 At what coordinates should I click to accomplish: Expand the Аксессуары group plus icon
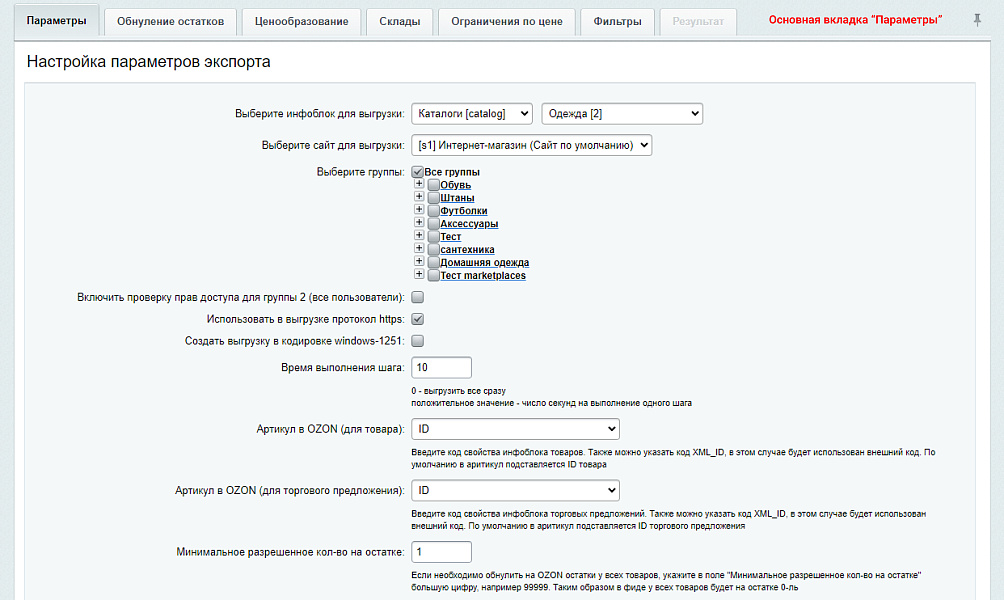(x=419, y=223)
